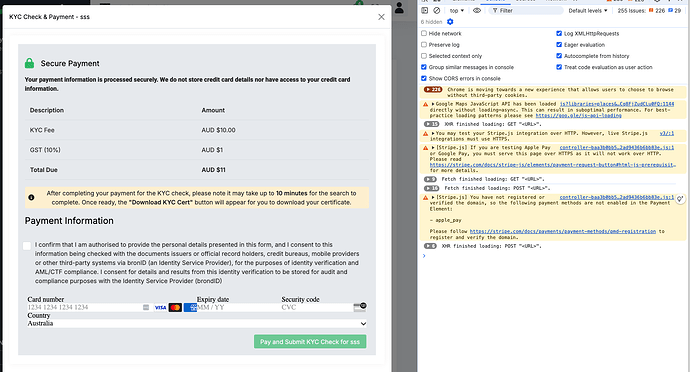The image size is (690, 372).
Task: Click the Visa card brand icon
Action: [160, 307]
